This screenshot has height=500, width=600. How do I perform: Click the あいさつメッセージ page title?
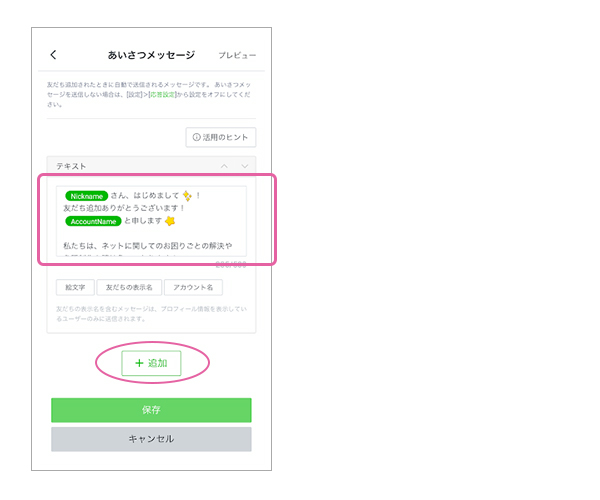[151, 55]
